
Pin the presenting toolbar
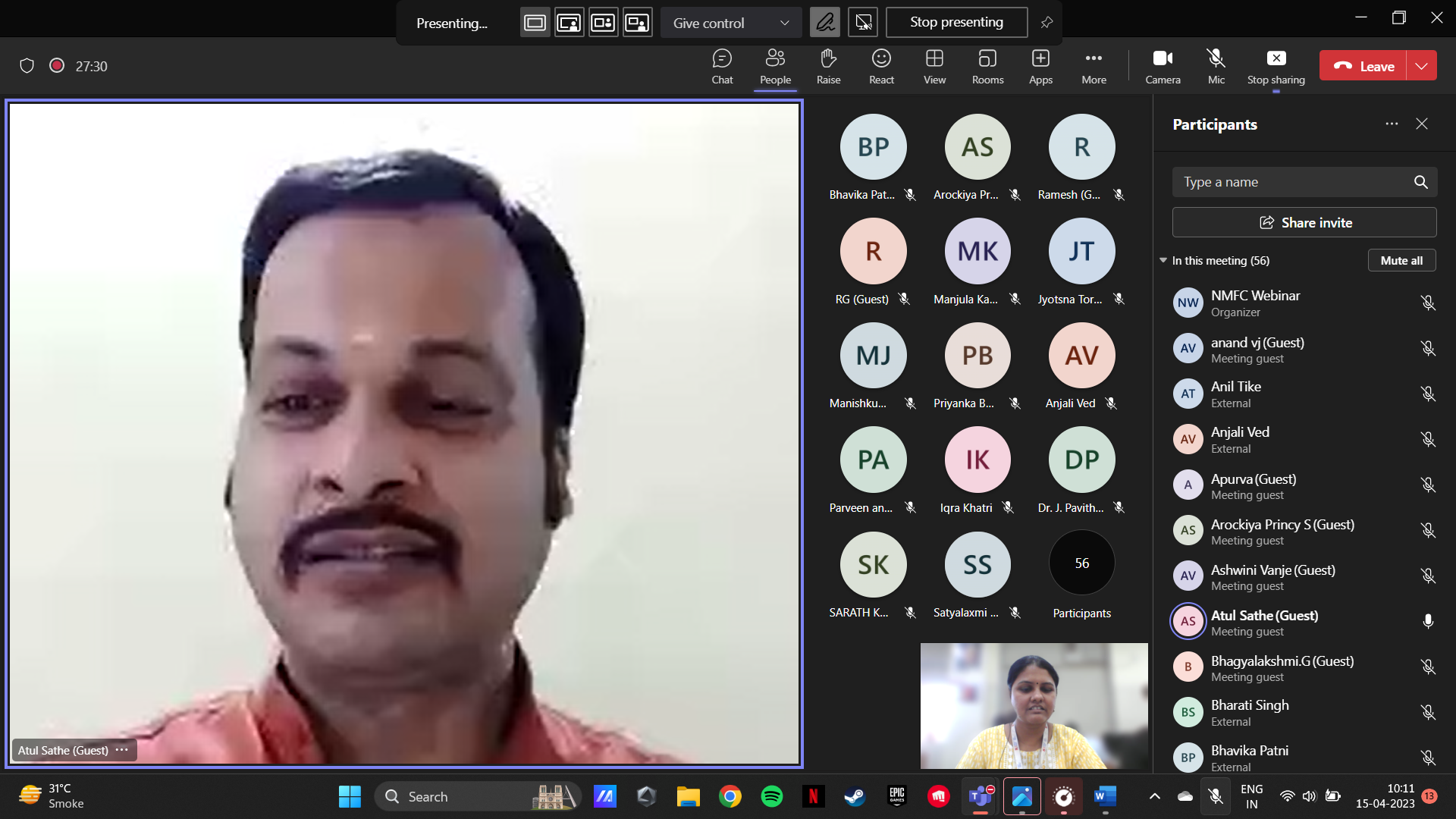click(x=1046, y=23)
